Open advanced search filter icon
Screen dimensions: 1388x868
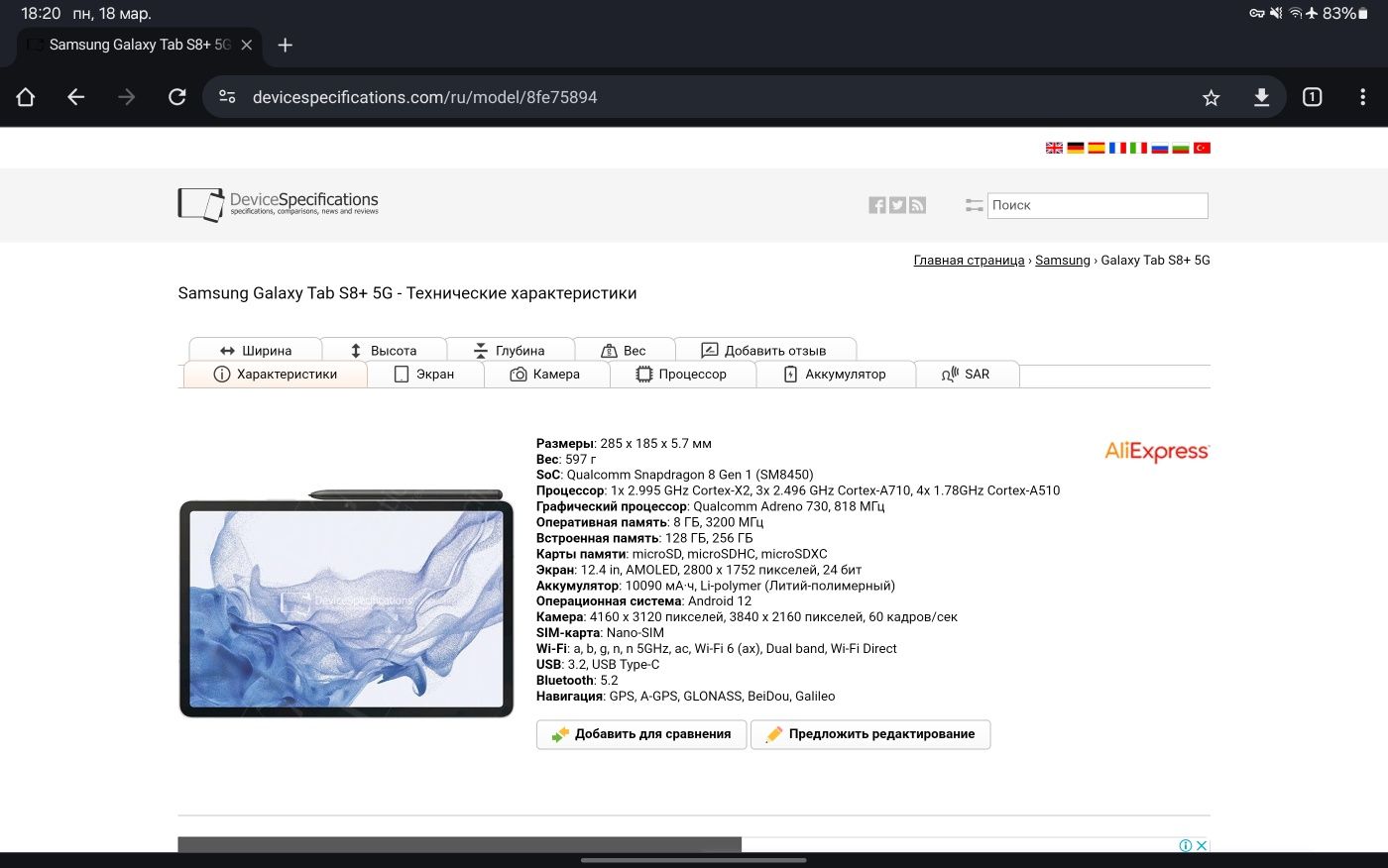coord(974,205)
